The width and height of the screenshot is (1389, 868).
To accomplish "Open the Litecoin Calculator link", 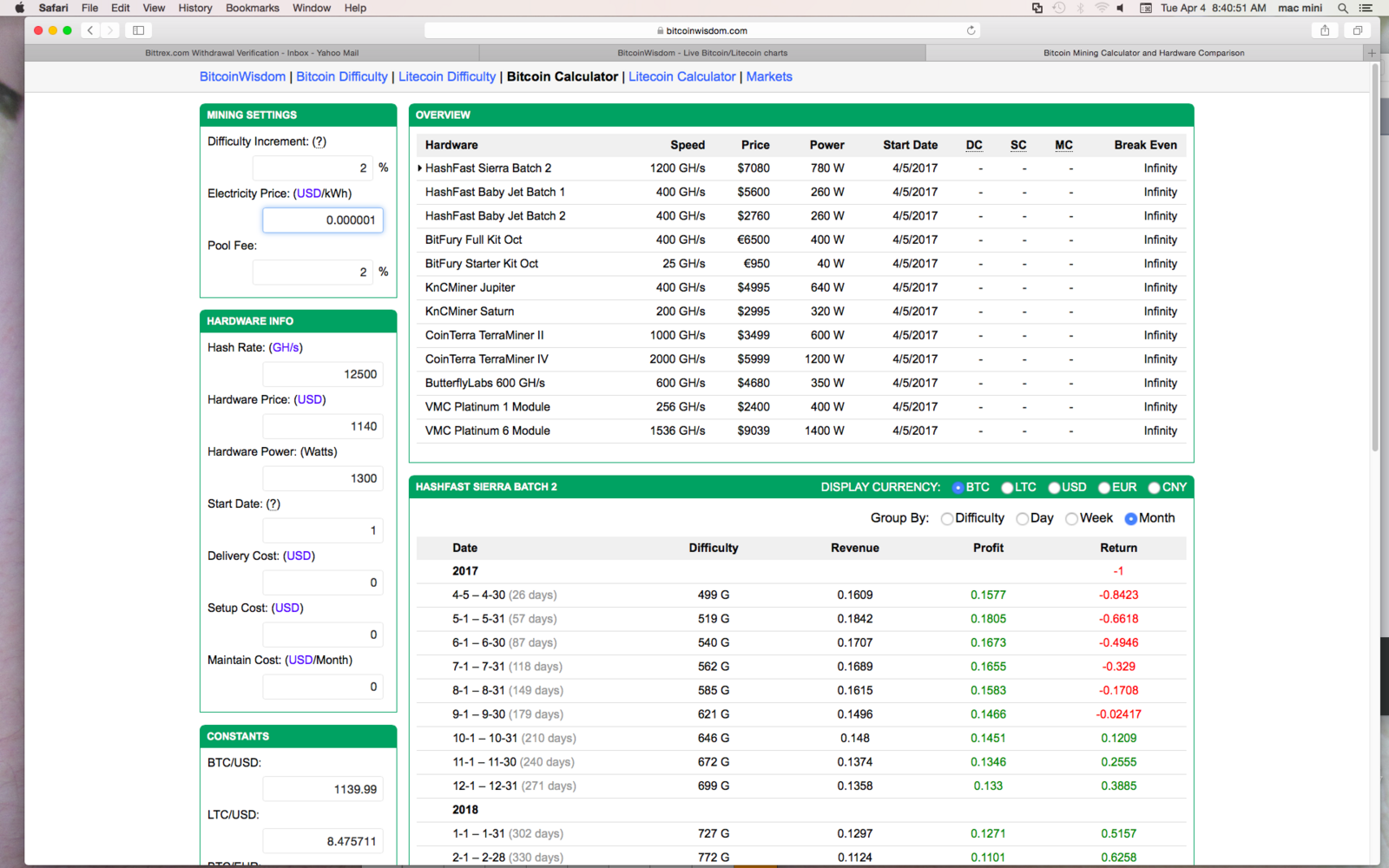I will tap(682, 76).
